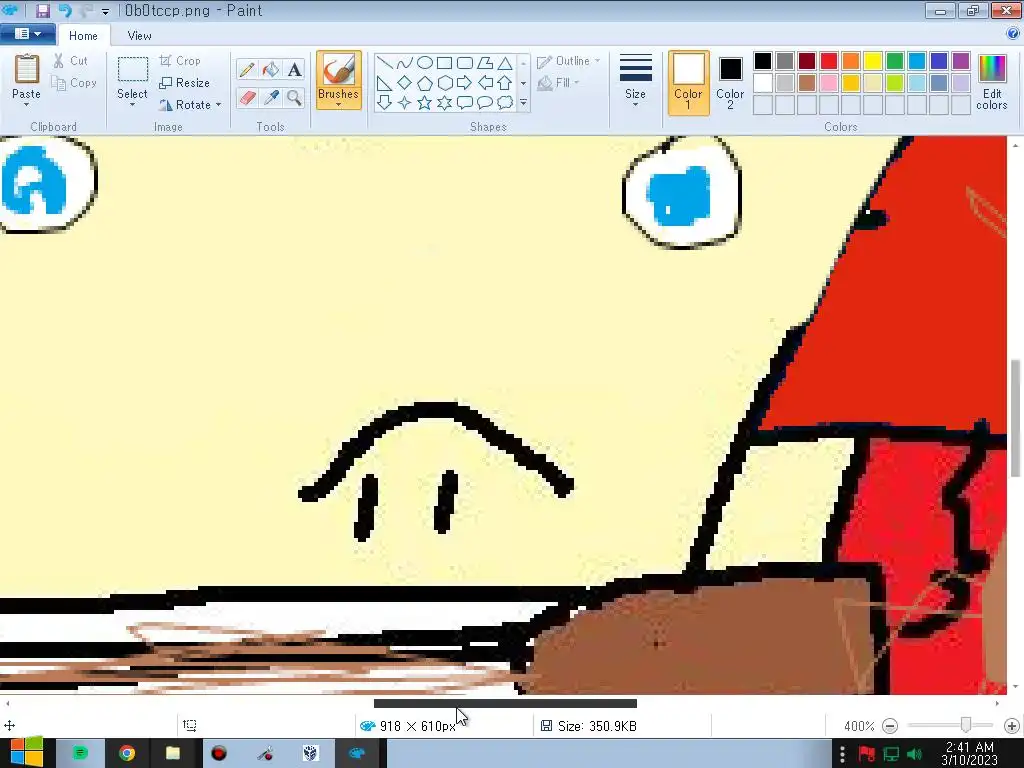Pick the Triangle shape
The height and width of the screenshot is (768, 1024).
coord(505,63)
